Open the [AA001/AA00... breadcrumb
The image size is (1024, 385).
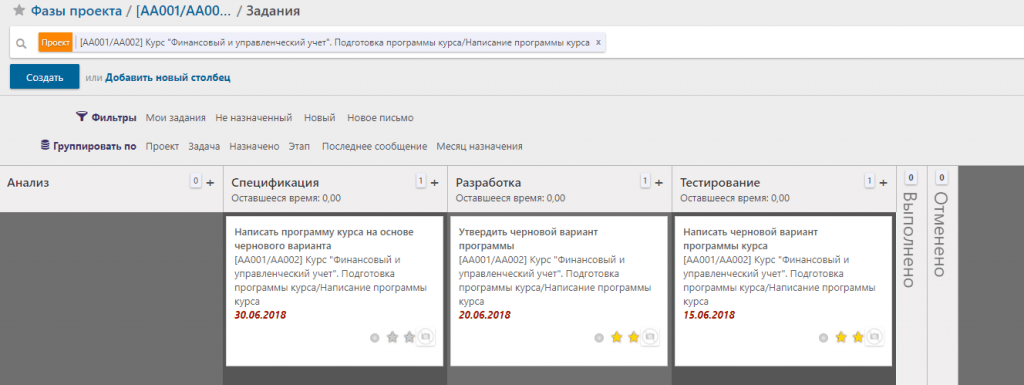(x=184, y=11)
